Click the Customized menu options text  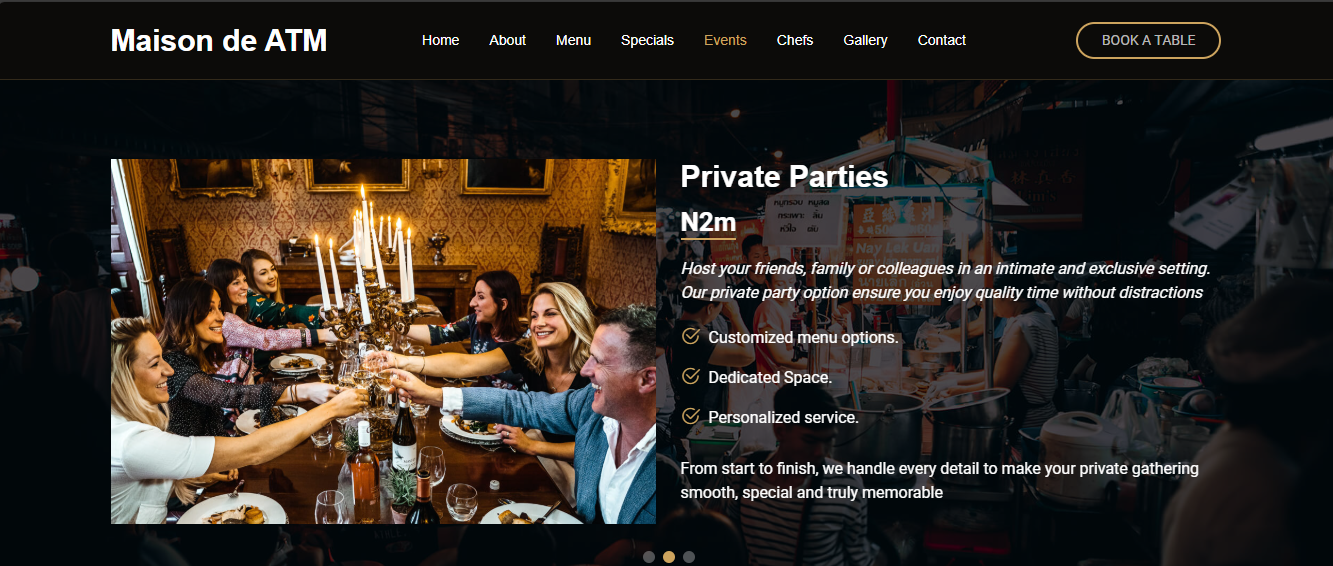(x=804, y=337)
